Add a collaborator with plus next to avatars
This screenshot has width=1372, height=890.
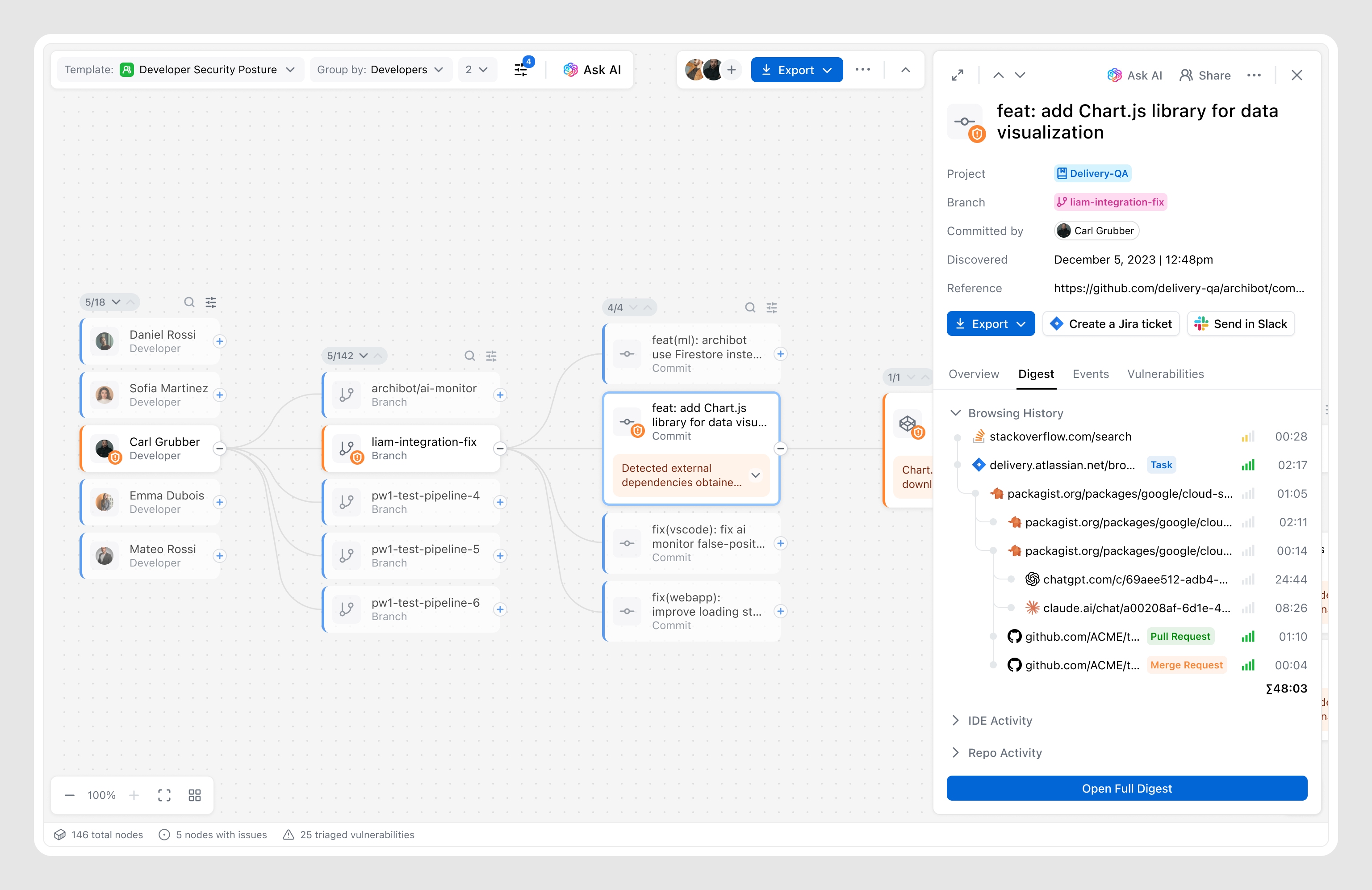pyautogui.click(x=732, y=70)
